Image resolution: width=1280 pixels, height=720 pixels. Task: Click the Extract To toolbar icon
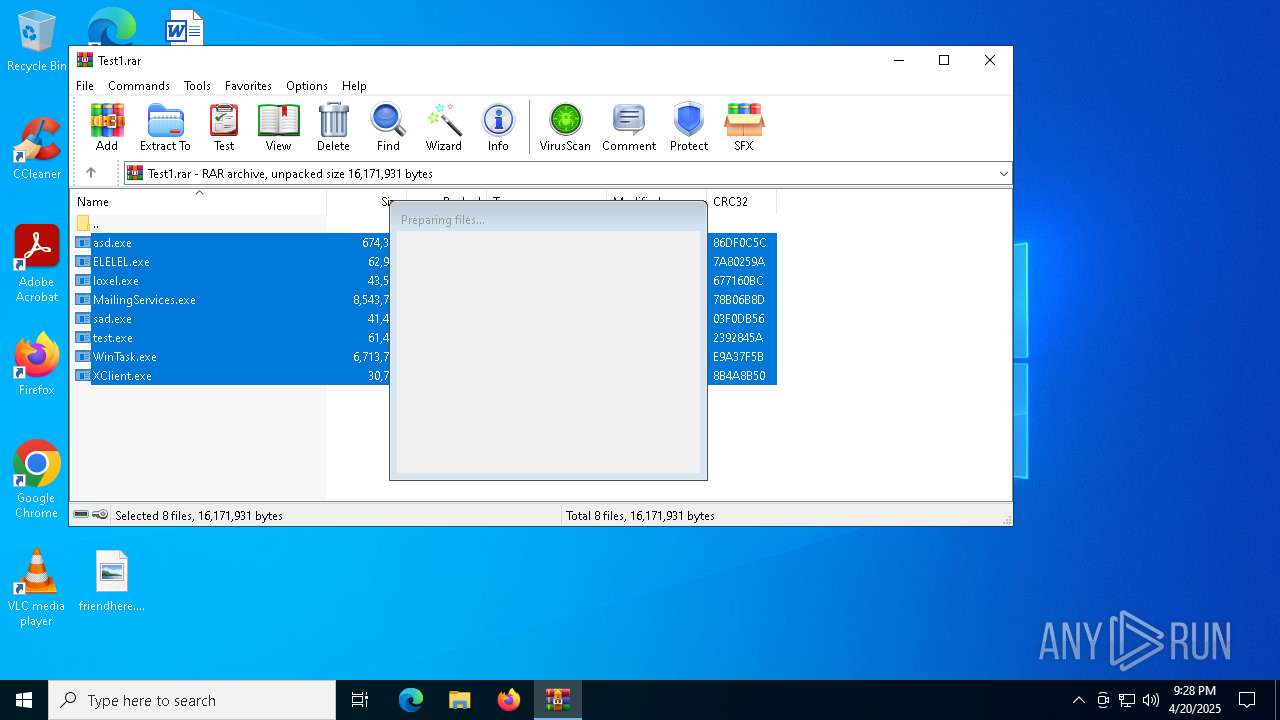tap(165, 127)
